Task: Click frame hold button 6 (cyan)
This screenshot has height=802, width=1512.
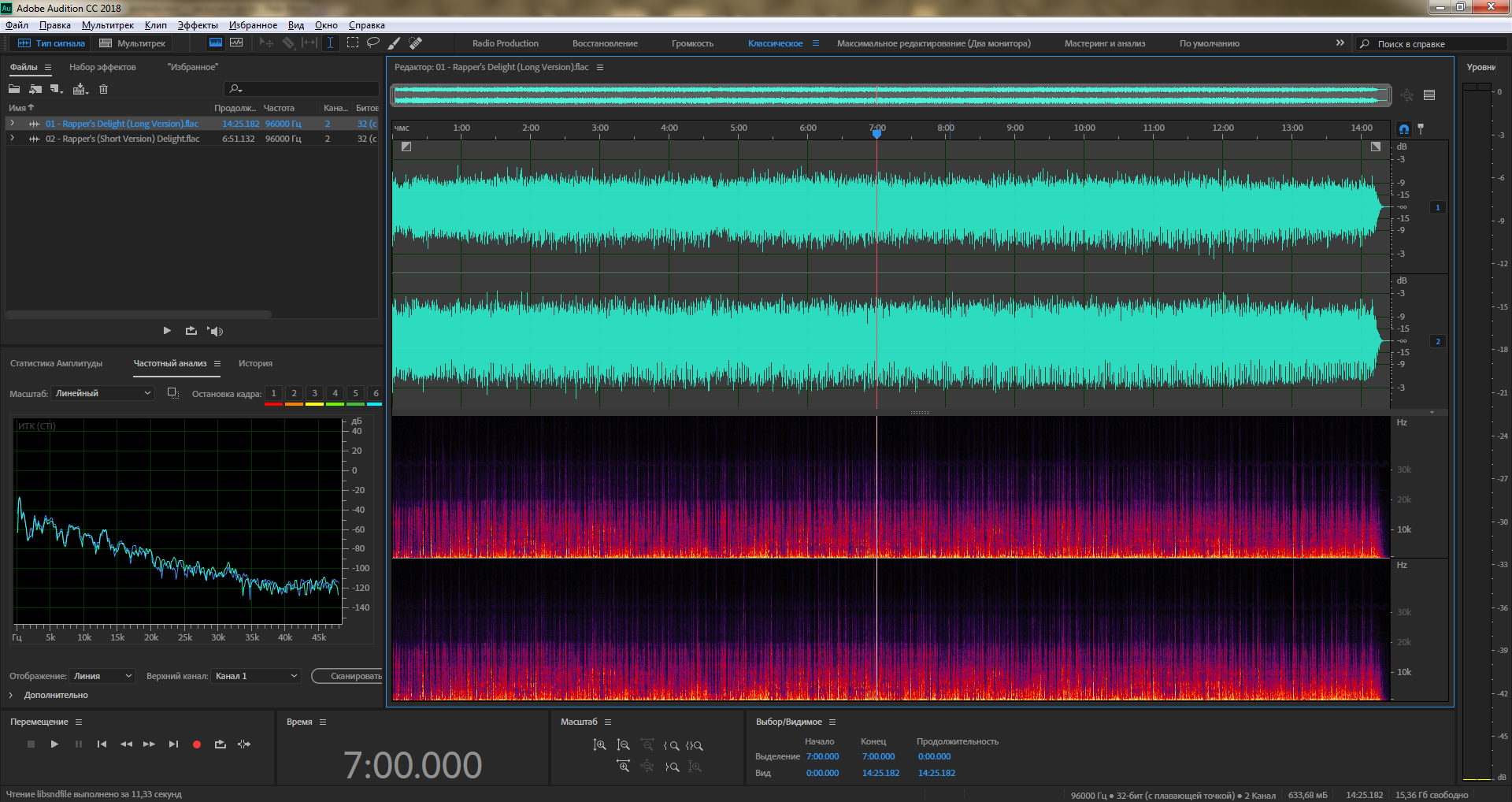Action: (376, 394)
